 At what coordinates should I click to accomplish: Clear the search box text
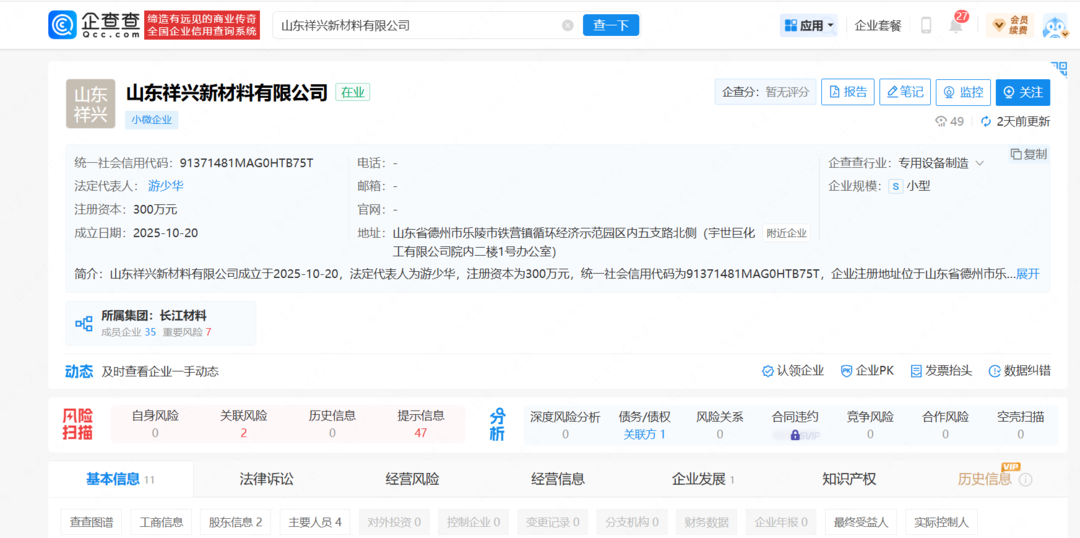(568, 25)
